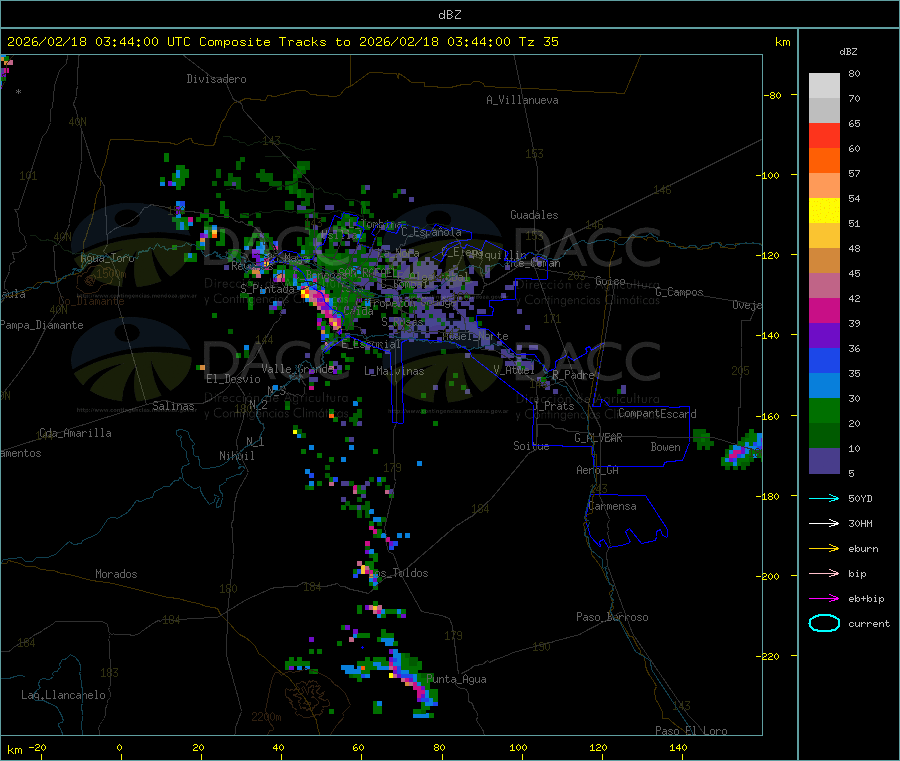Click the 100 tick on the bottom km axis
Screen dimensions: 900x761
(x=518, y=747)
